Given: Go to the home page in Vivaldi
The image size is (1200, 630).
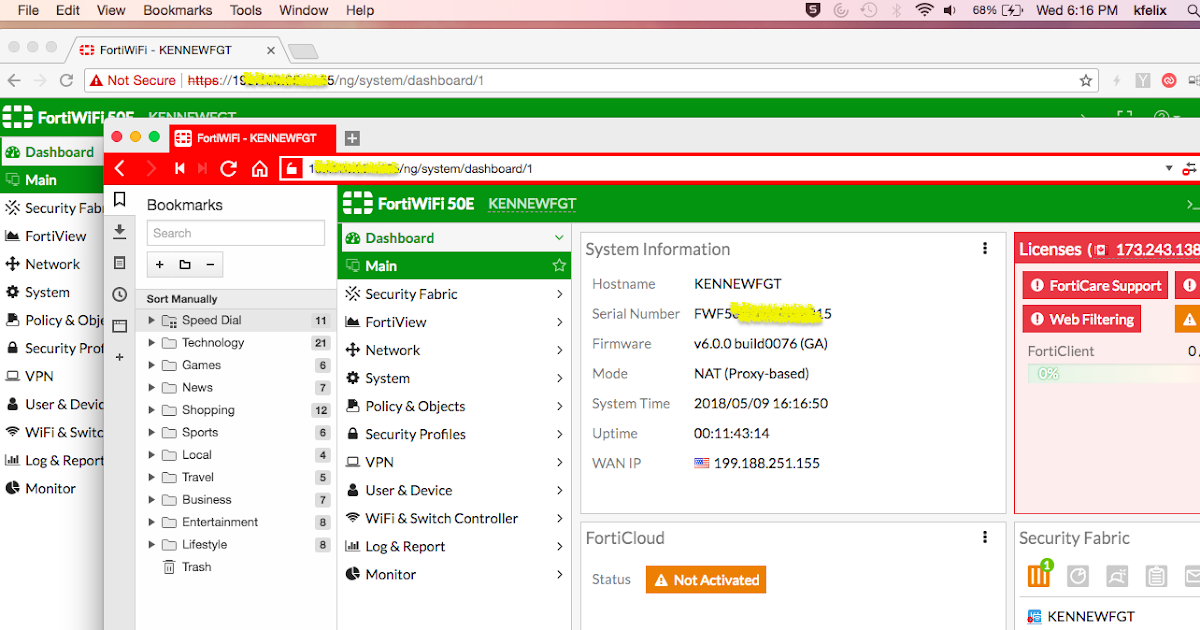Looking at the screenshot, I should 259,169.
